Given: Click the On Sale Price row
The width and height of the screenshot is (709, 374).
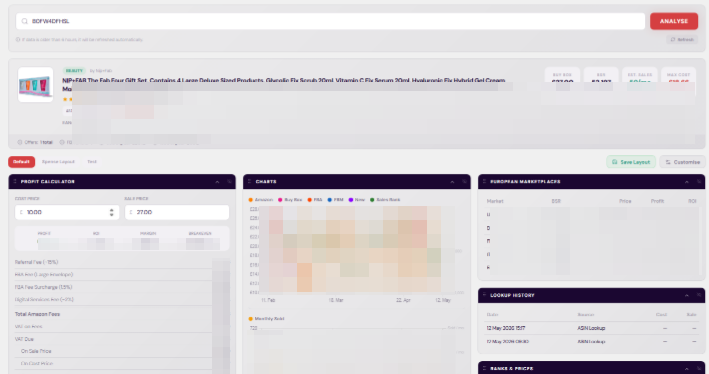Looking at the screenshot, I should coord(122,351).
